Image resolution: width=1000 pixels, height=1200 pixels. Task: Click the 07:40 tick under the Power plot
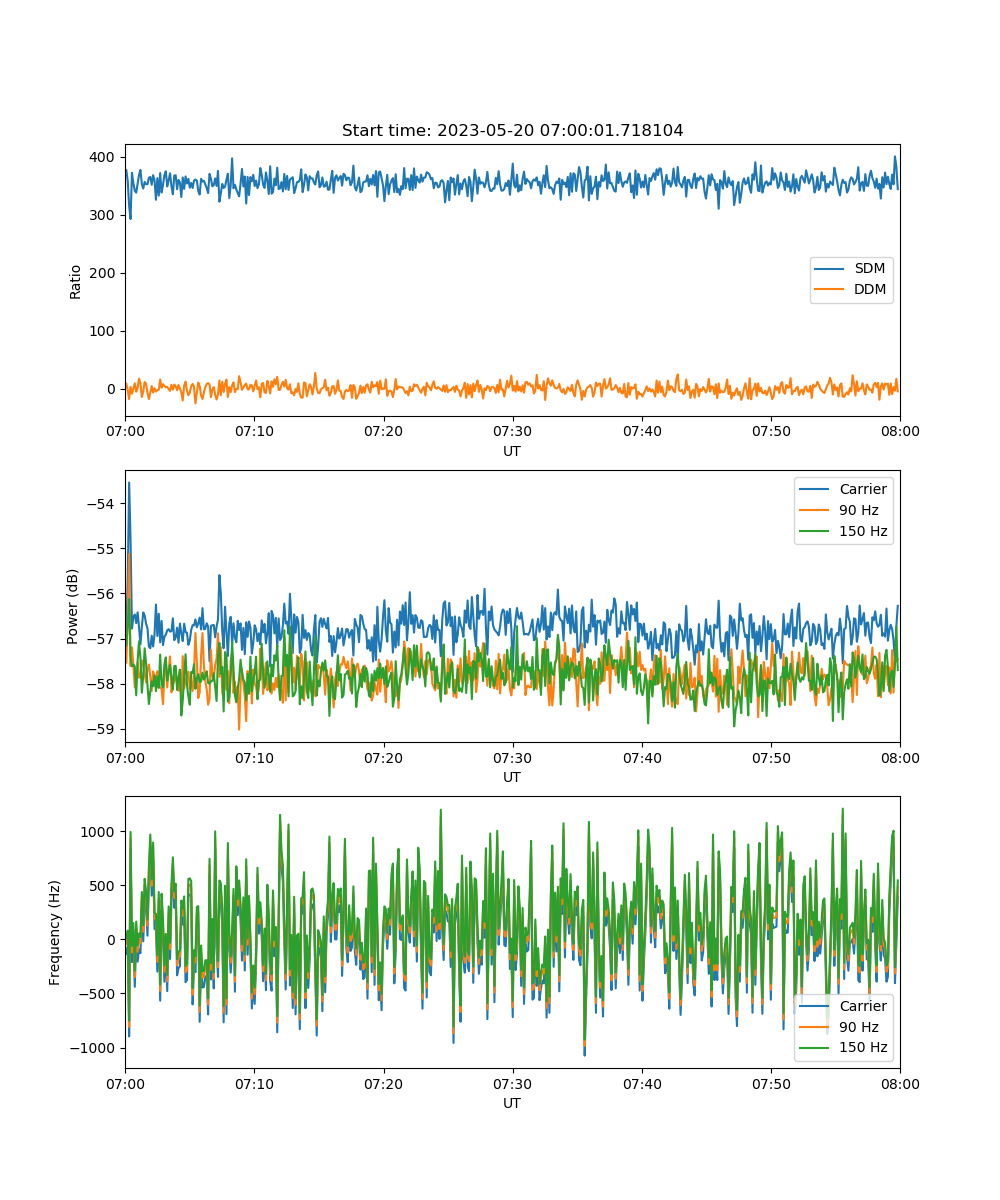(x=641, y=757)
